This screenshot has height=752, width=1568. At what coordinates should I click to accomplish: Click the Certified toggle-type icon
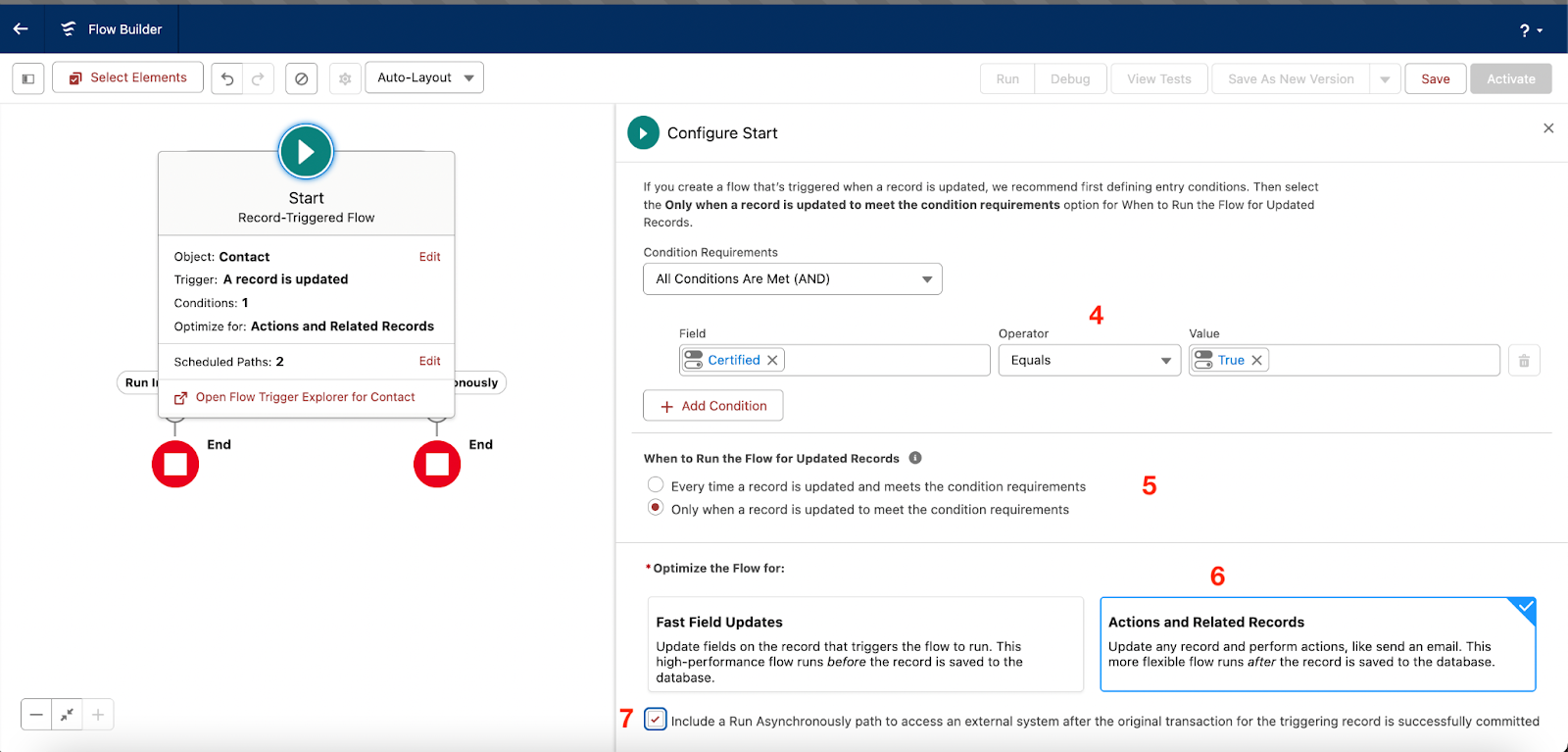click(694, 360)
